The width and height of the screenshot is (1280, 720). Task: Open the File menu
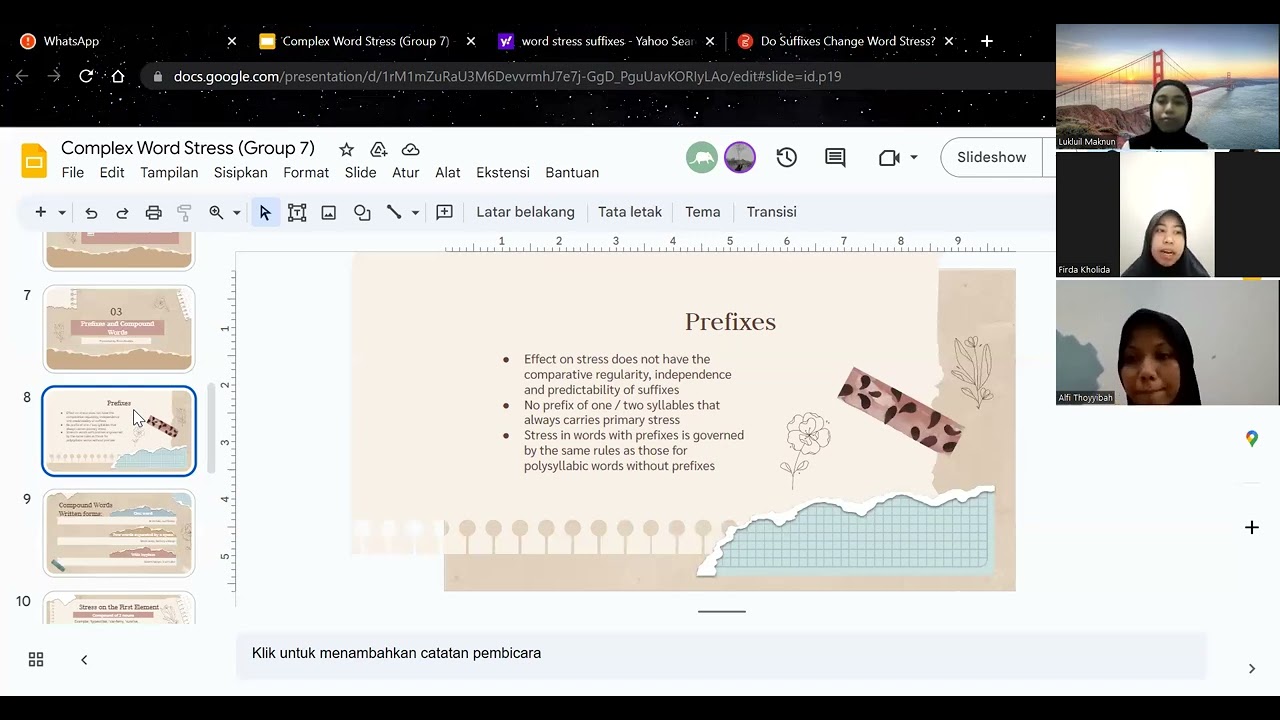coord(73,172)
